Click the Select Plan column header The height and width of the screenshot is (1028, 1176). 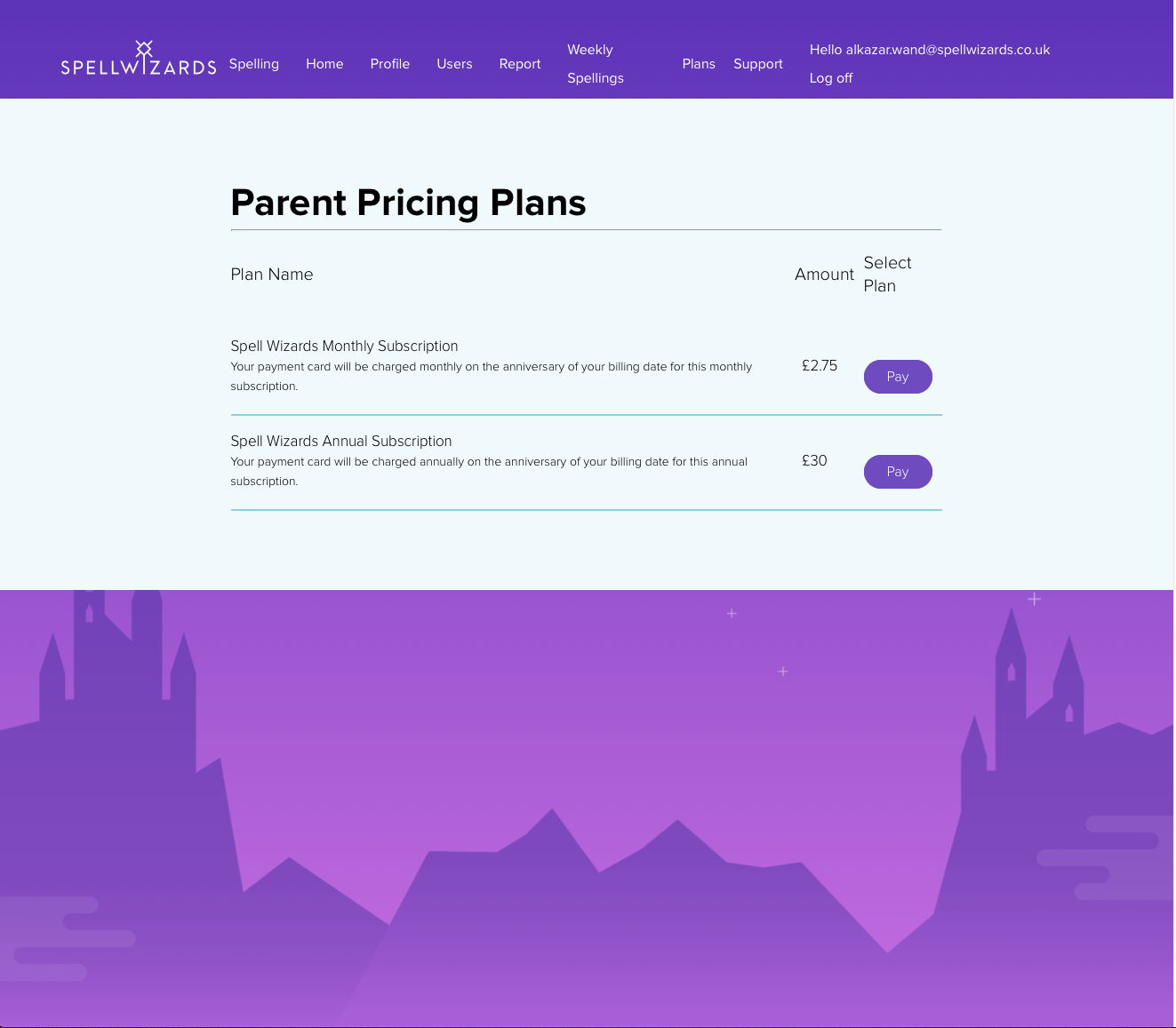point(887,275)
